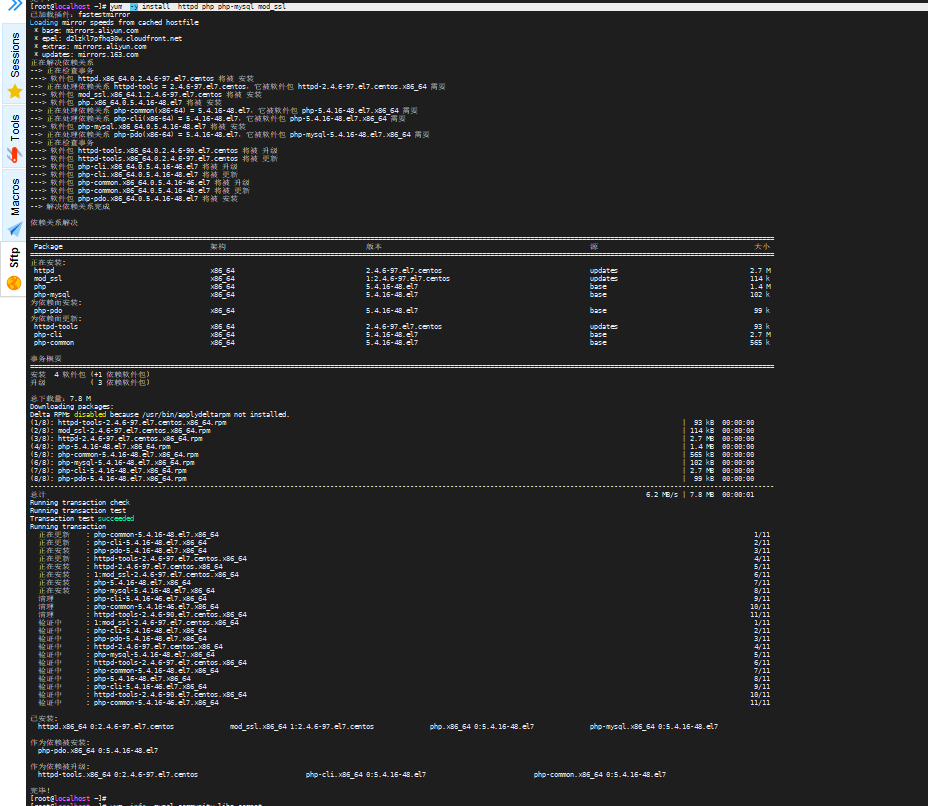The width and height of the screenshot is (928, 806).
Task: Select the Sftp tab label
Action: (13, 258)
